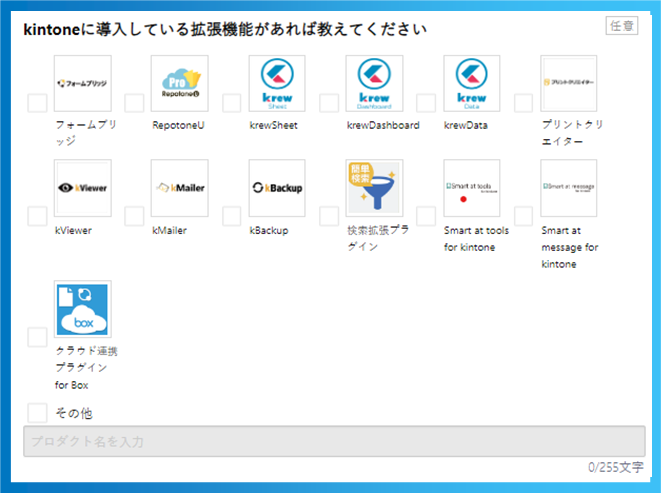661x493 pixels.
Task: Click the krewSheet text label
Action: (x=274, y=125)
